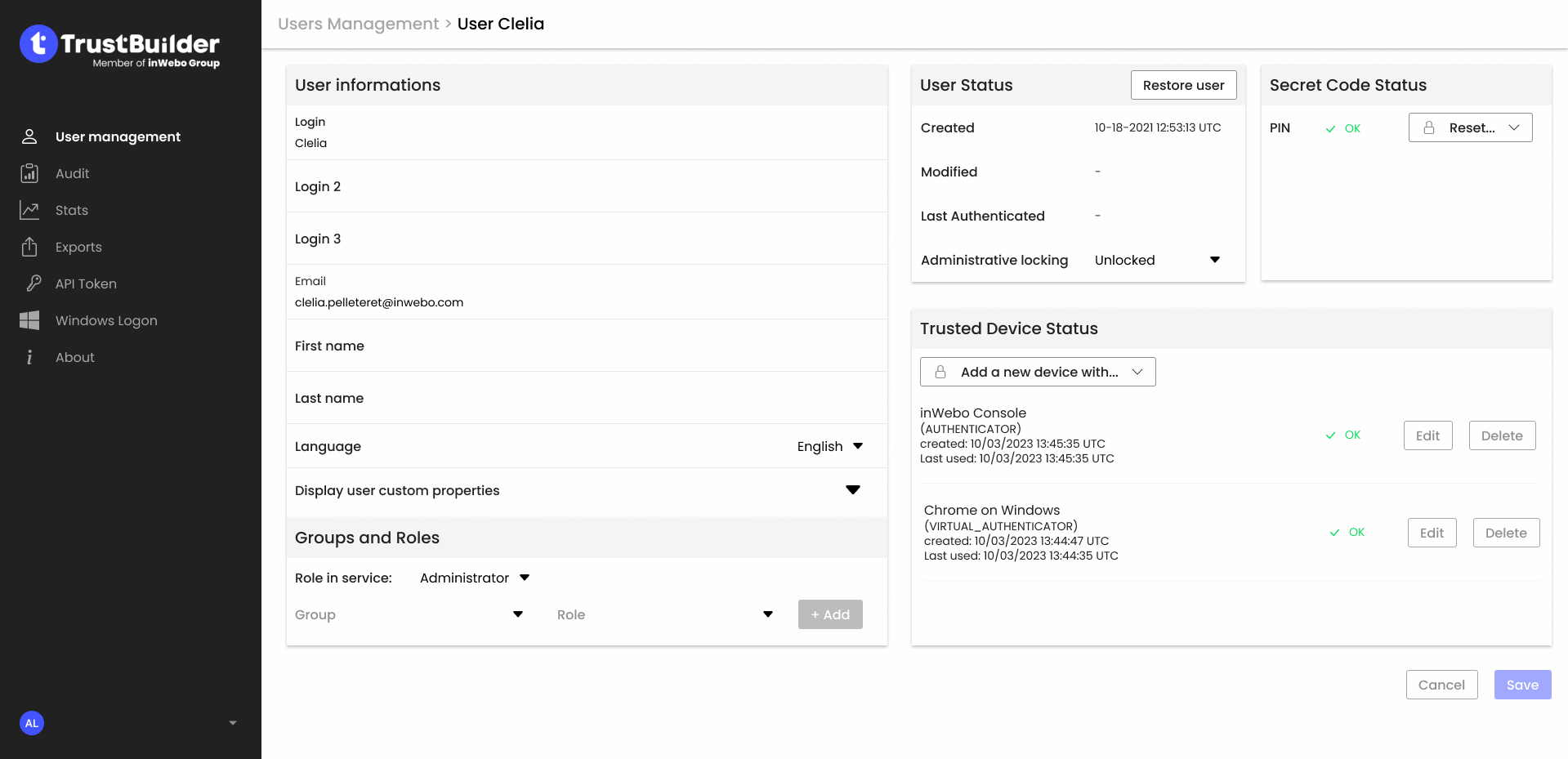The image size is (1568, 759).
Task: Open the Add a new device dropdown
Action: coord(1038,372)
